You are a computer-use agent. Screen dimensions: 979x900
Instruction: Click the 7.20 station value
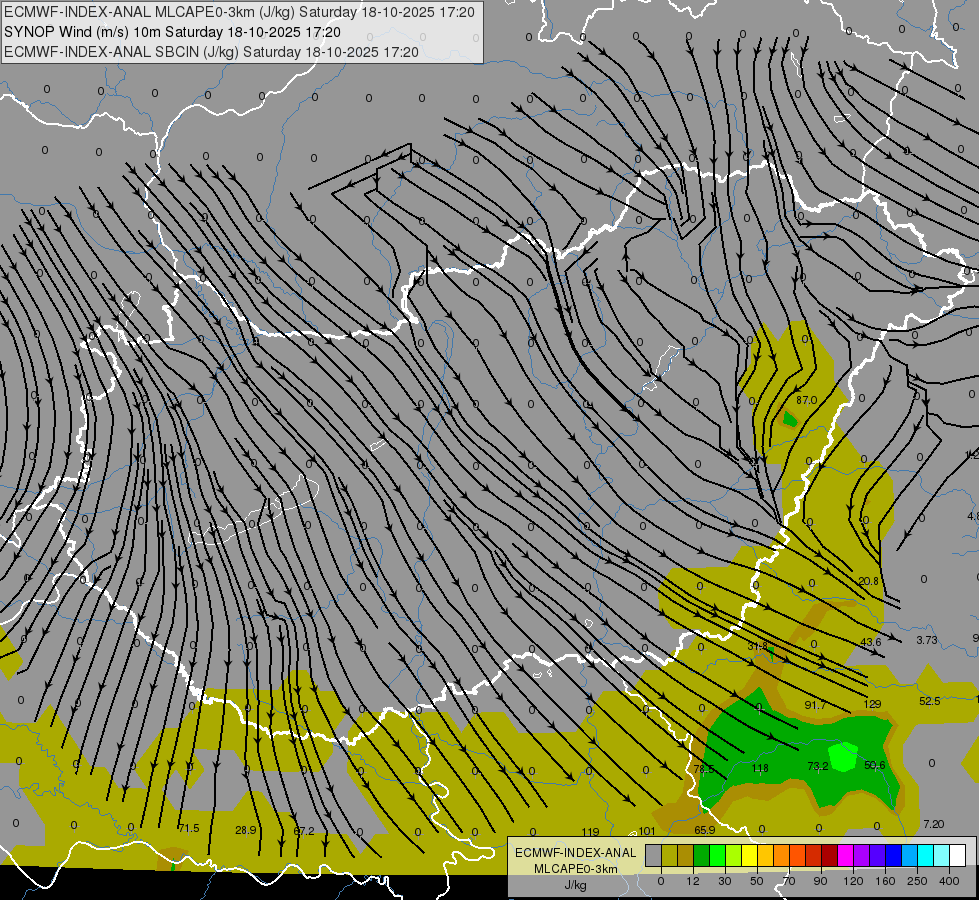pos(933,824)
